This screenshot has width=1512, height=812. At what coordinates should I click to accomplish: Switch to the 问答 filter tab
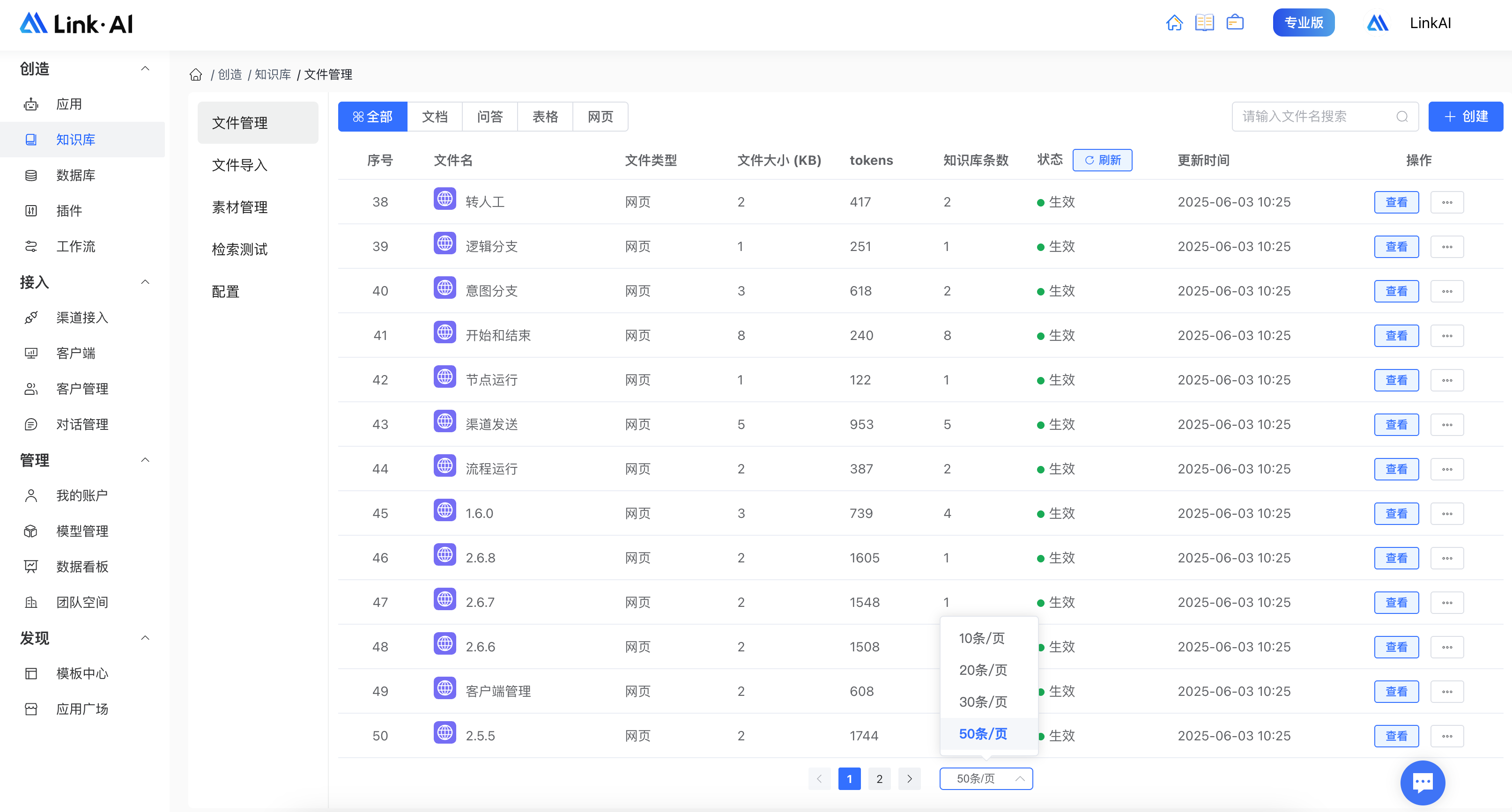point(489,117)
